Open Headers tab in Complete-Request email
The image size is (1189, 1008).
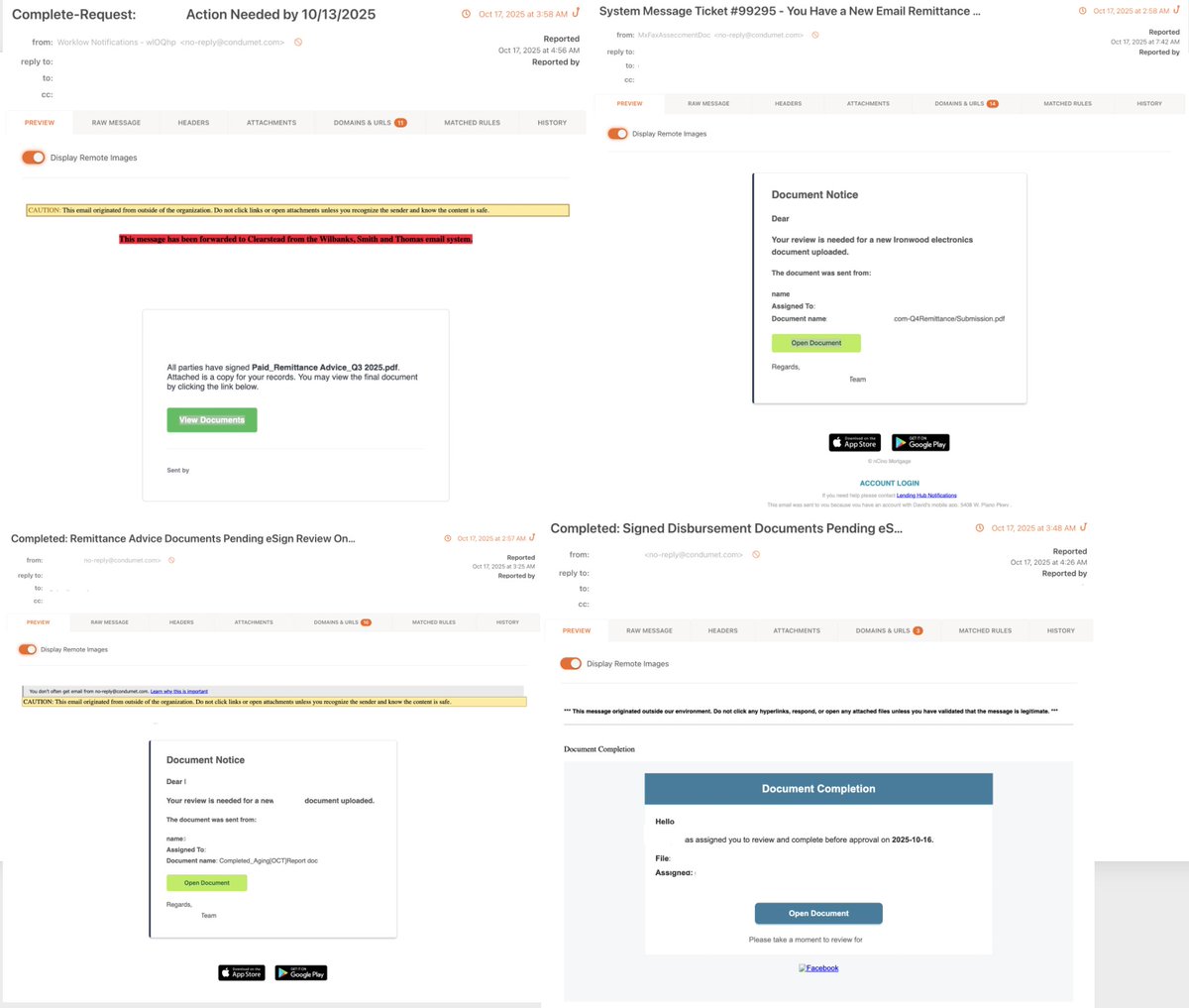tap(193, 123)
